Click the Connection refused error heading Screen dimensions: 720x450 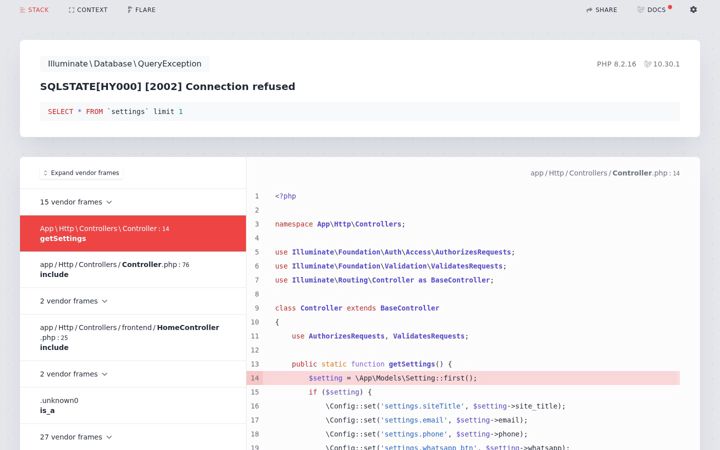(x=168, y=86)
